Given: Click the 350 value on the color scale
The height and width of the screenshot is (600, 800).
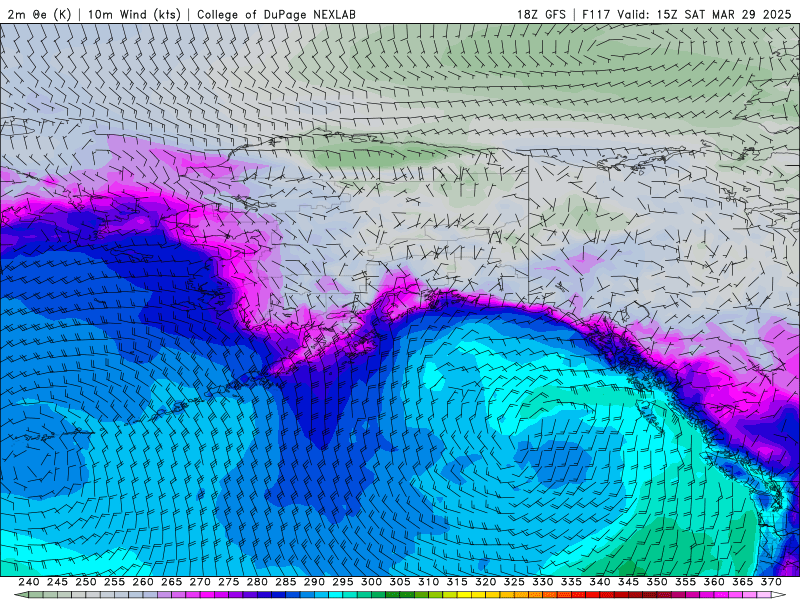Looking at the screenshot, I should [x=657, y=582].
